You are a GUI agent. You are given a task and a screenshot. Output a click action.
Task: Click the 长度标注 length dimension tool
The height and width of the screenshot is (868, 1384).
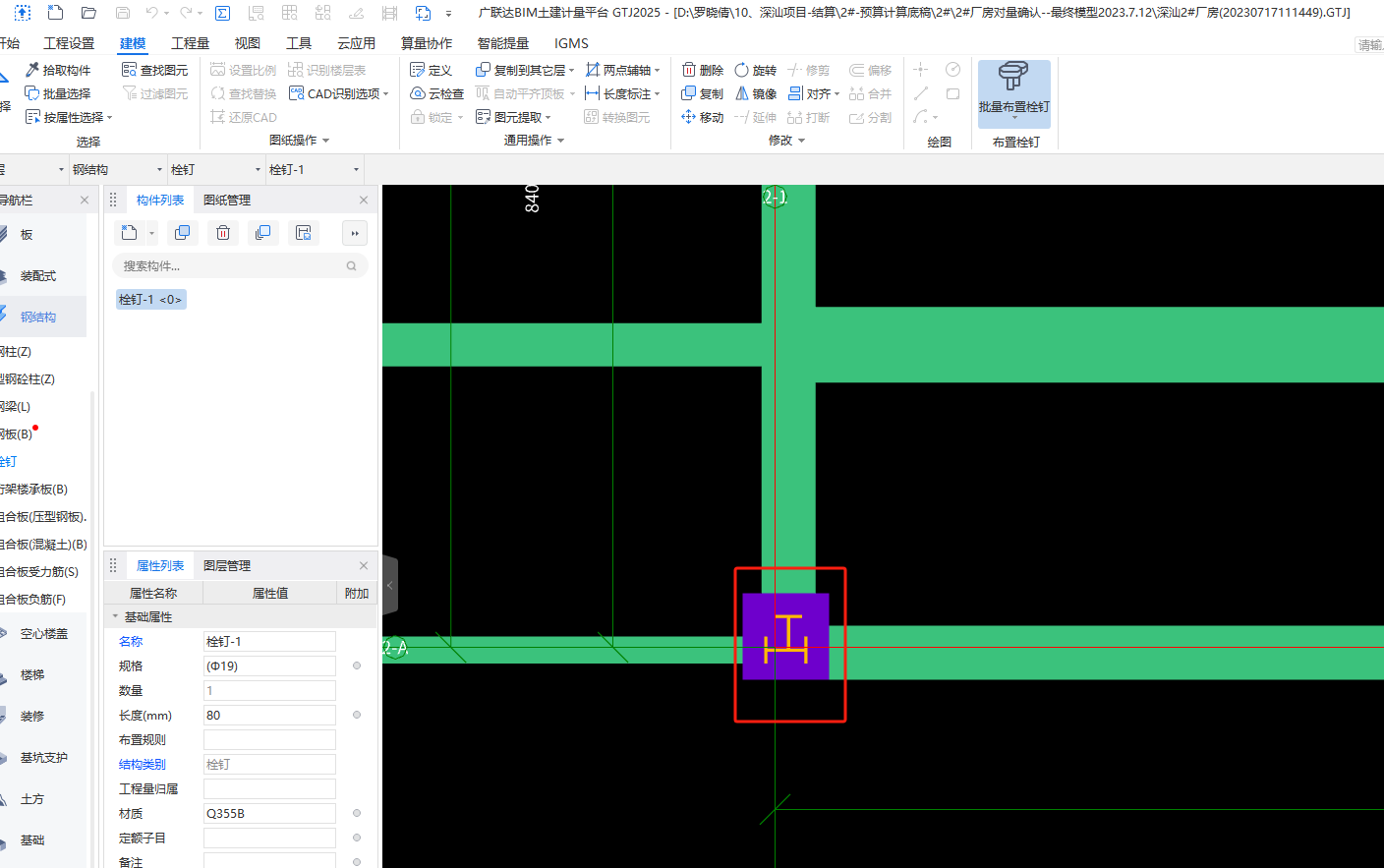(622, 93)
